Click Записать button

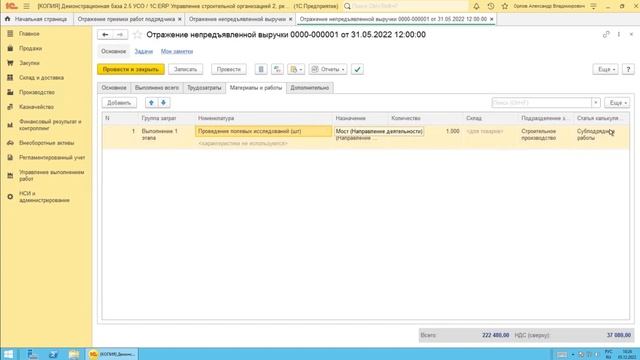(x=185, y=69)
